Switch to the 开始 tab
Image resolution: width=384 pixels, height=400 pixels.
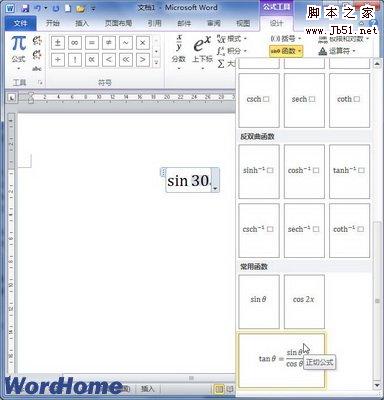click(x=52, y=23)
